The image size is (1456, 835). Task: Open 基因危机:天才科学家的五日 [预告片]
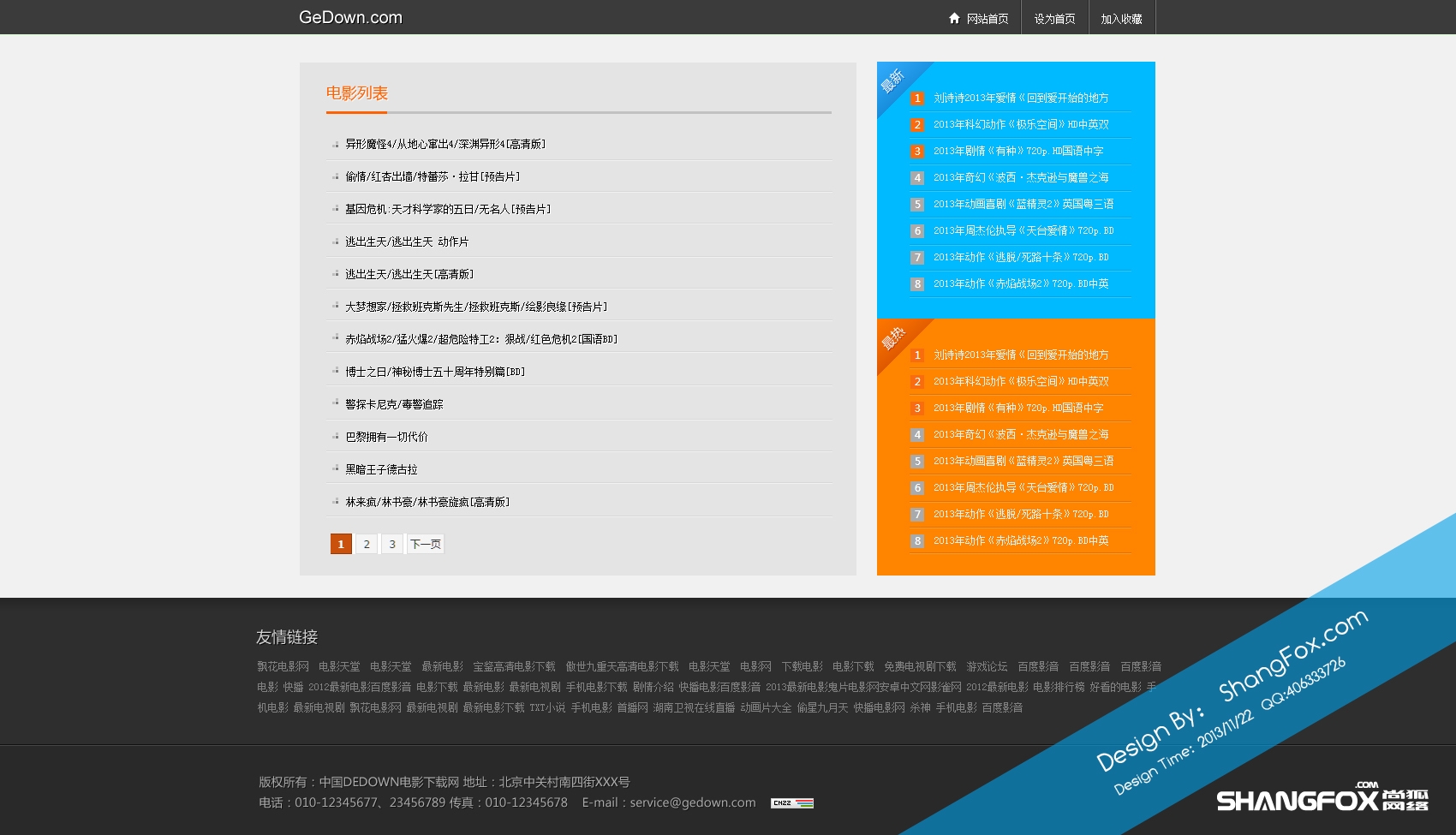pyautogui.click(x=448, y=210)
